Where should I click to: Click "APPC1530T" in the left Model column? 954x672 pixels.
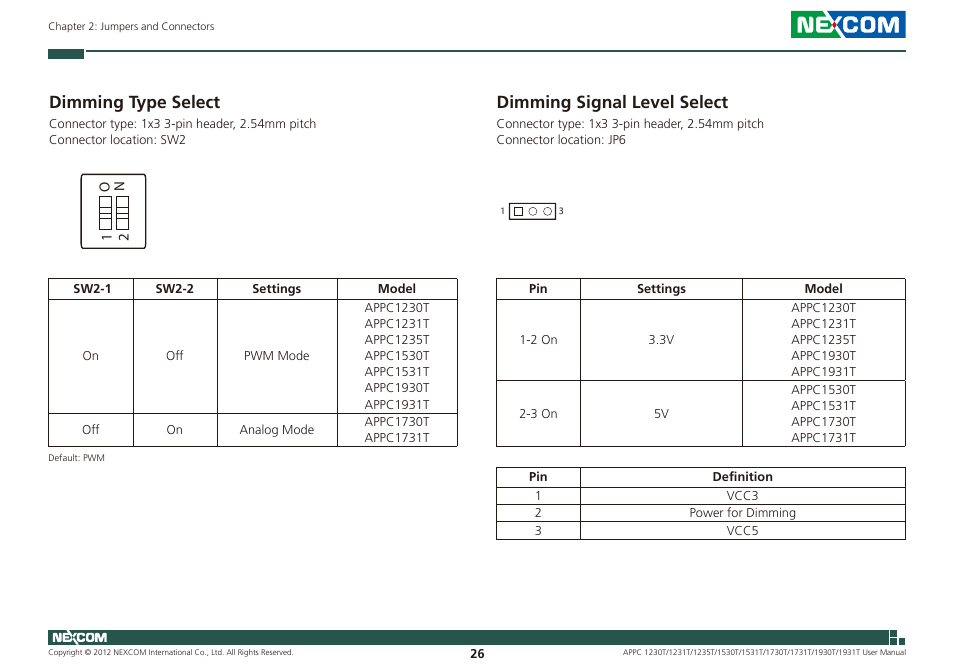tap(397, 356)
